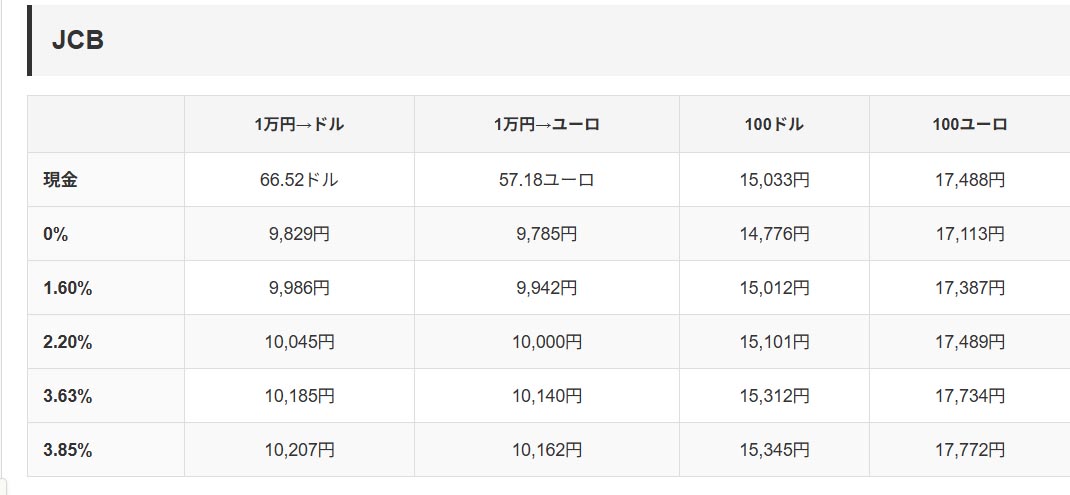The height and width of the screenshot is (495, 1070).
Task: Click the 15,033円 cash cell
Action: pyautogui.click(x=774, y=180)
